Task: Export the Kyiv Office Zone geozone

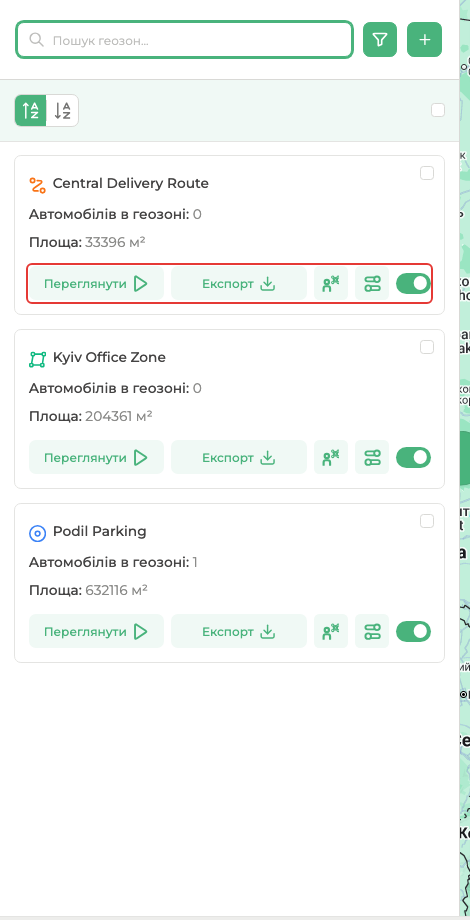Action: coord(239,457)
